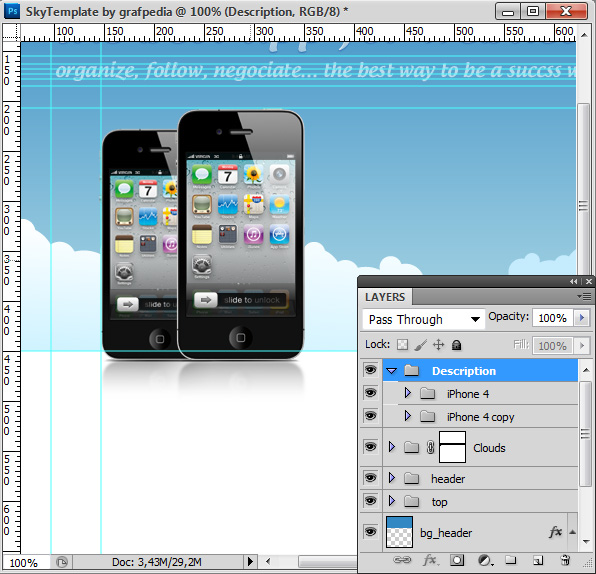Expand the top group
The image size is (596, 574).
point(392,501)
